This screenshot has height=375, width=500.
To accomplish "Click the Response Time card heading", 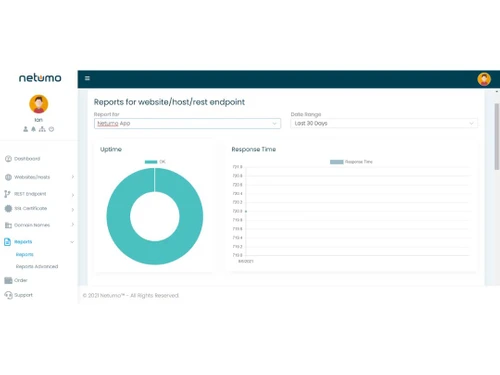I will [x=254, y=149].
